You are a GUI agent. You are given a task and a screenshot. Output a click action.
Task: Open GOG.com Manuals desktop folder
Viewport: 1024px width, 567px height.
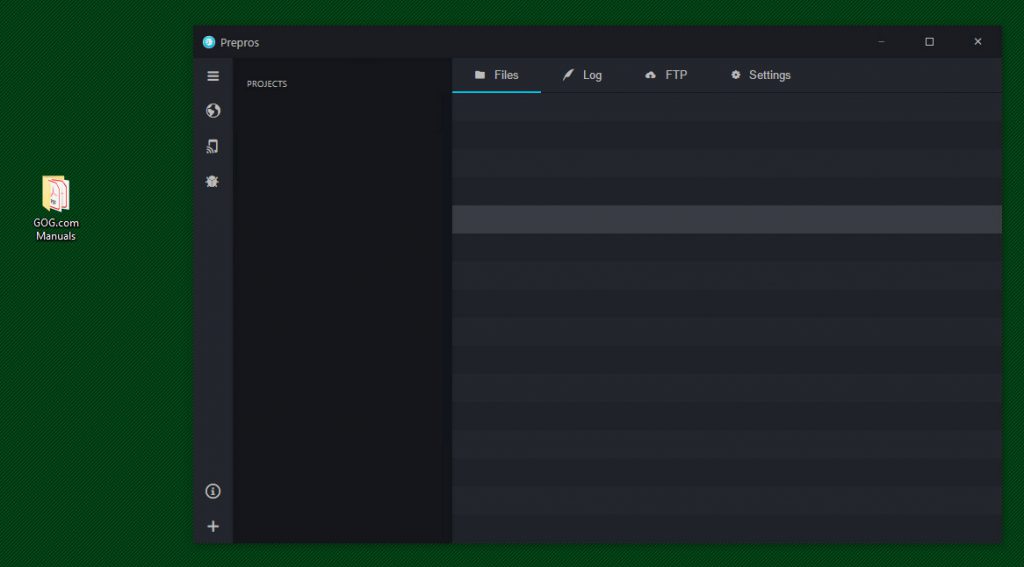[x=56, y=208]
